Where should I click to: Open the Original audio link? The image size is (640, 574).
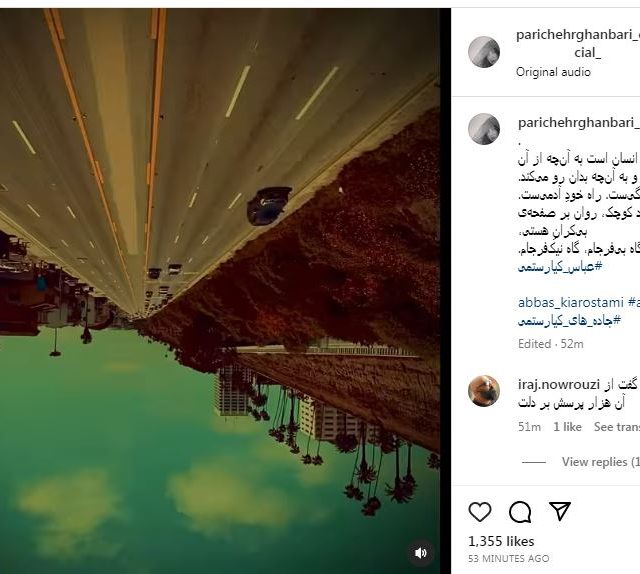click(553, 72)
